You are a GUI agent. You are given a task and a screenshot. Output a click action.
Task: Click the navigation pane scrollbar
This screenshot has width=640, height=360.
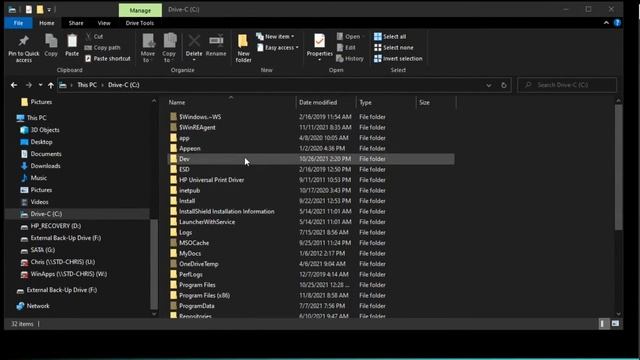click(x=154, y=264)
